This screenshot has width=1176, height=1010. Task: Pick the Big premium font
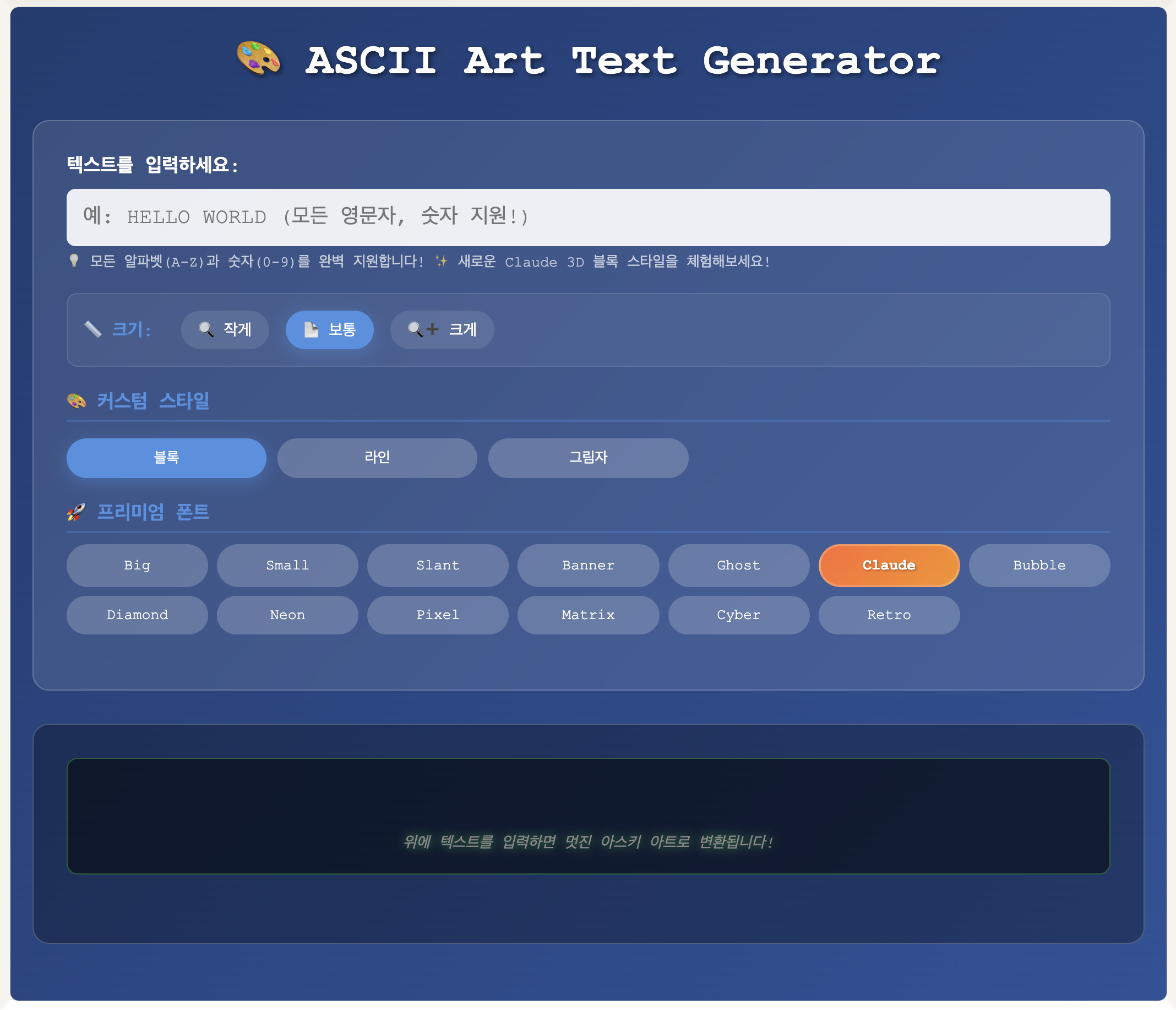137,566
